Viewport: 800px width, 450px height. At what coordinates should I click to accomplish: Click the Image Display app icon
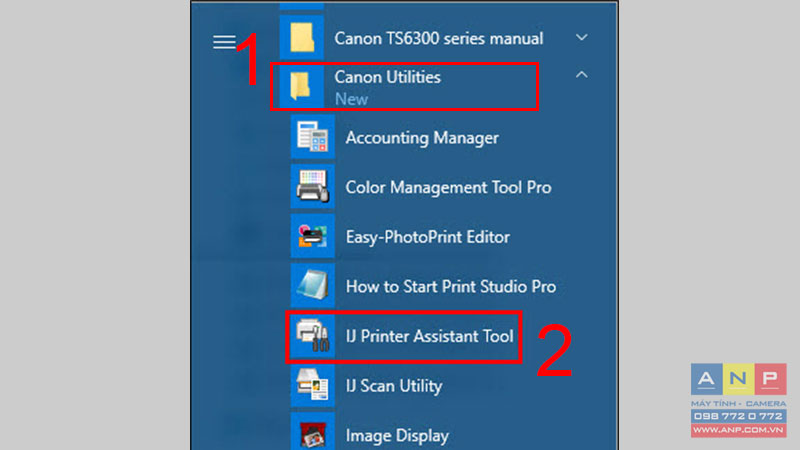coord(313,433)
